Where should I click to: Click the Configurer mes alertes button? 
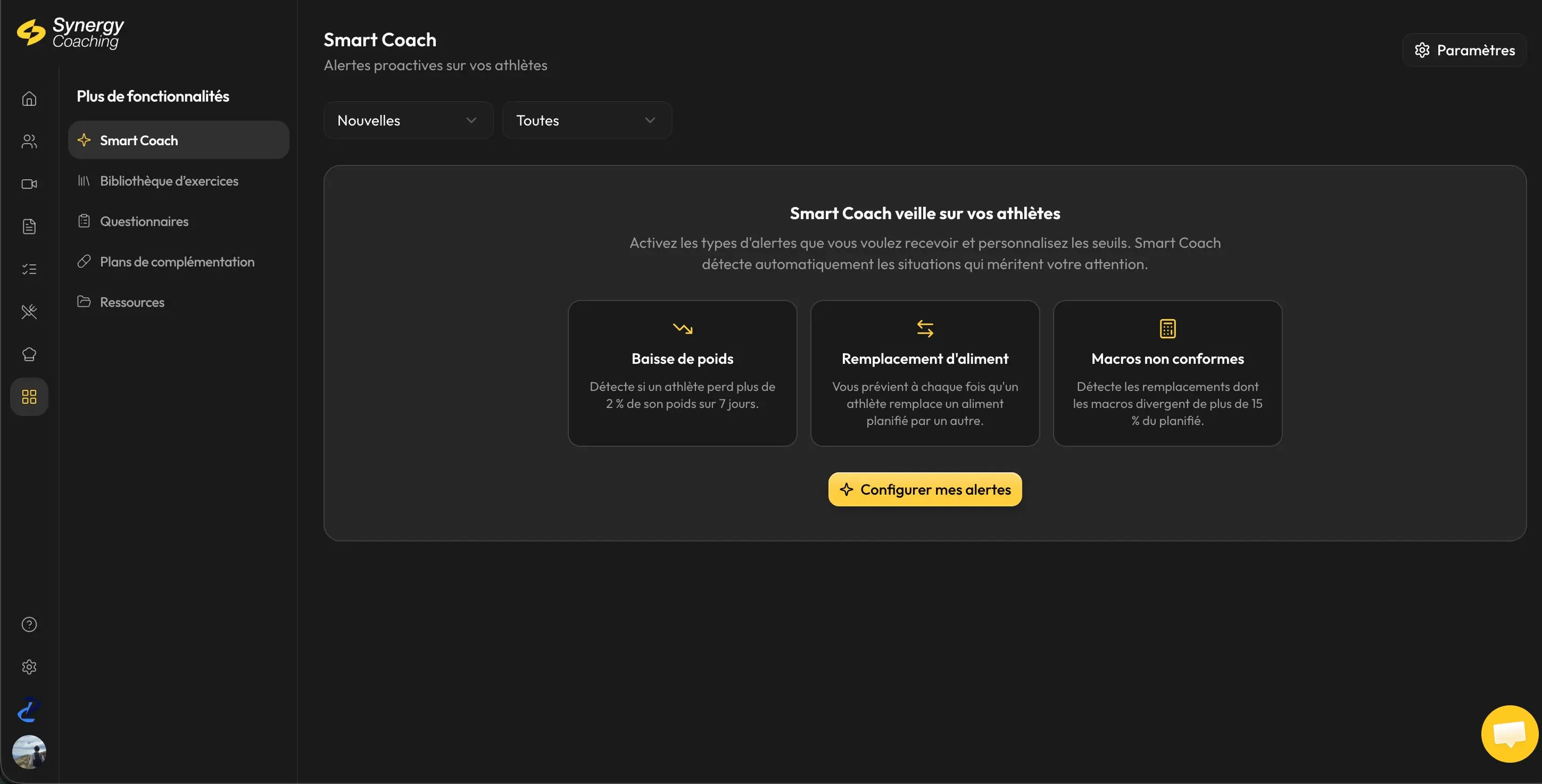(x=925, y=489)
